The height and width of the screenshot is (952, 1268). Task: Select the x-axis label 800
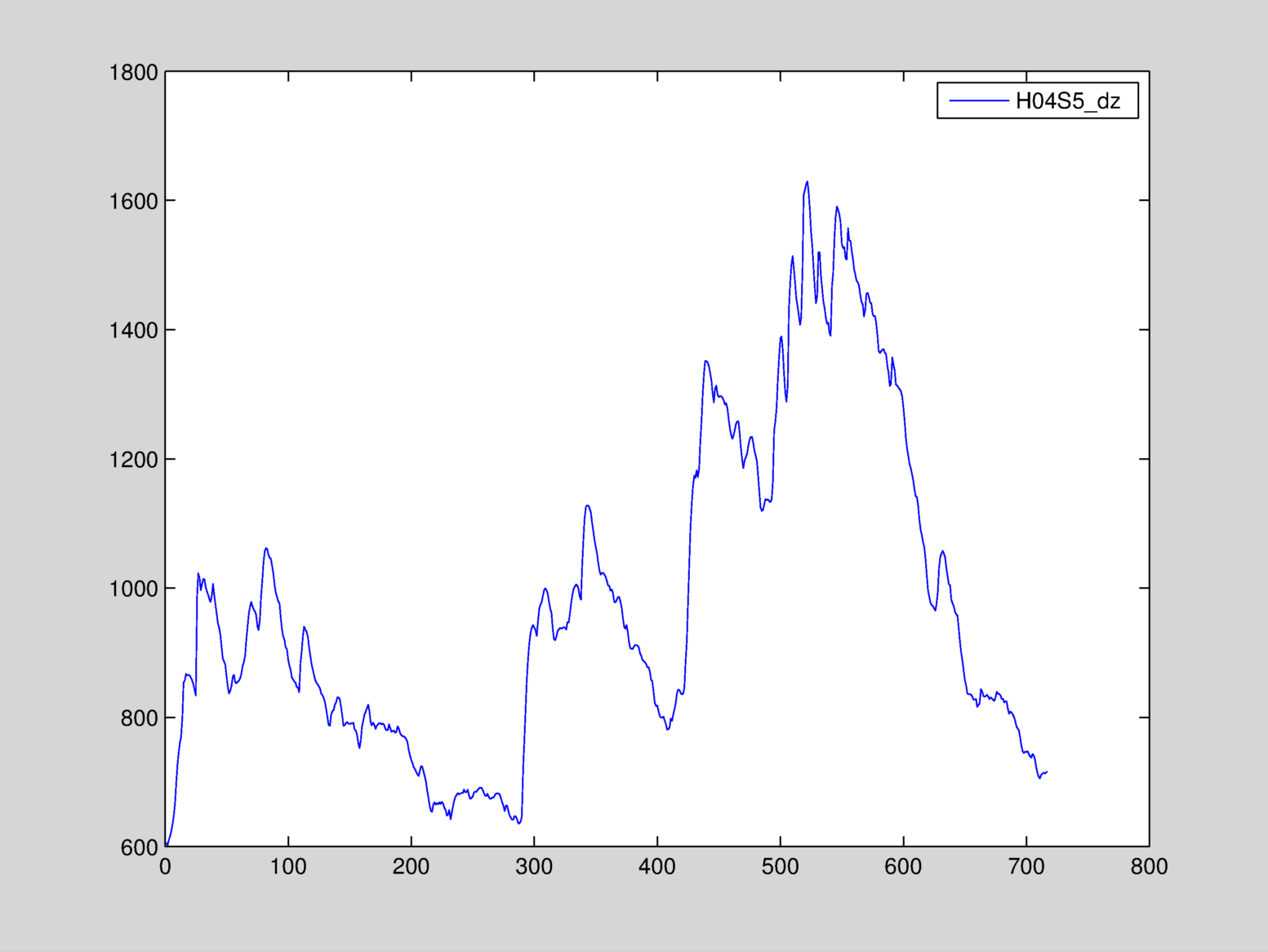1149,867
